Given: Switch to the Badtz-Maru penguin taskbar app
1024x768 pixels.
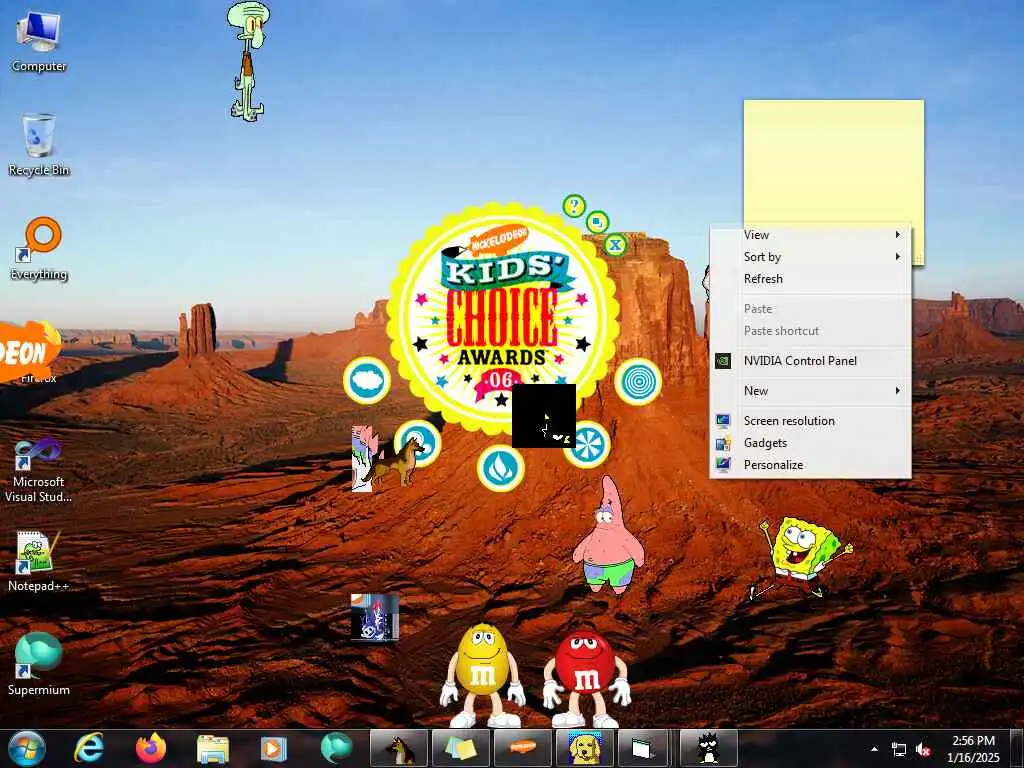Looking at the screenshot, I should point(709,748).
